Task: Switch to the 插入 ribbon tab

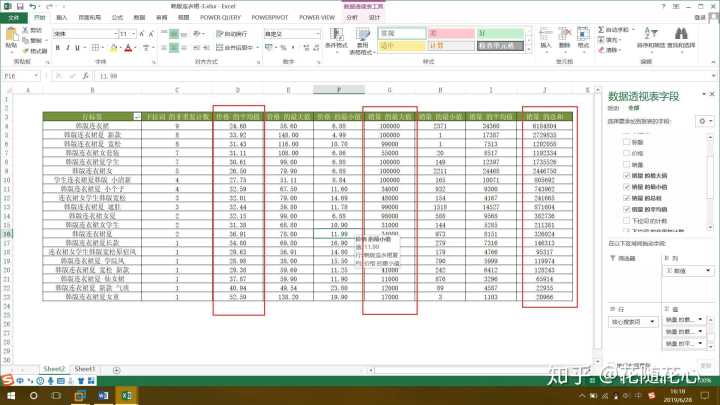Action: [x=62, y=17]
